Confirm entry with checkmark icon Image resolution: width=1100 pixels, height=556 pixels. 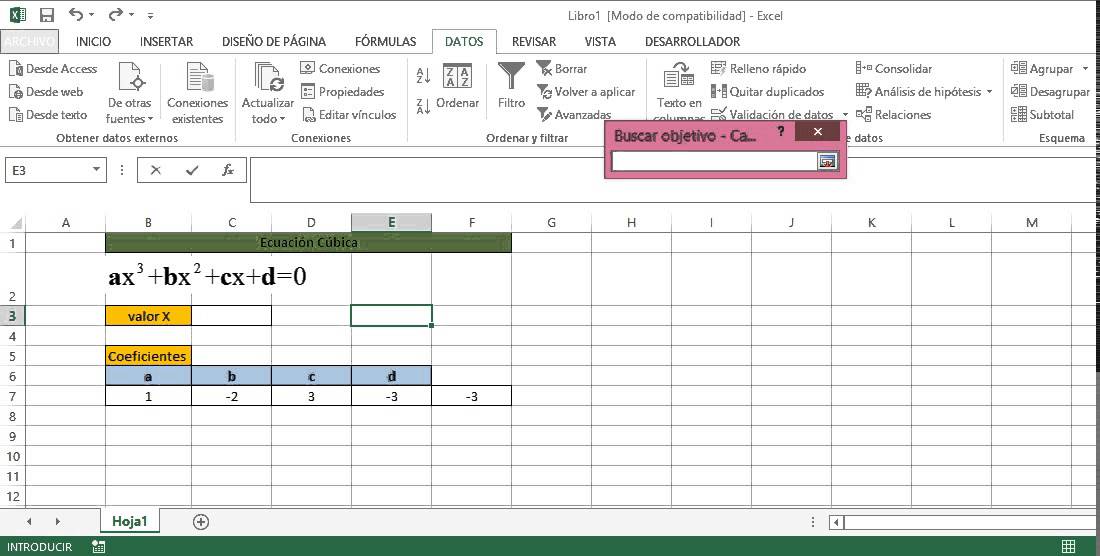click(192, 170)
